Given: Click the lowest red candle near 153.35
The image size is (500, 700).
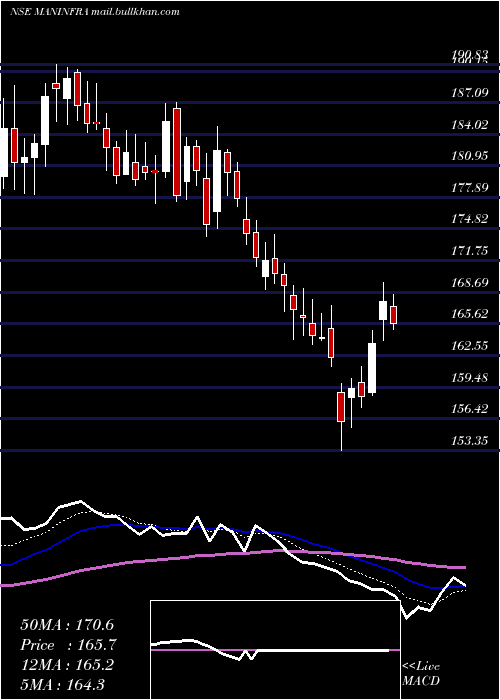Looking at the screenshot, I should click(x=341, y=407).
